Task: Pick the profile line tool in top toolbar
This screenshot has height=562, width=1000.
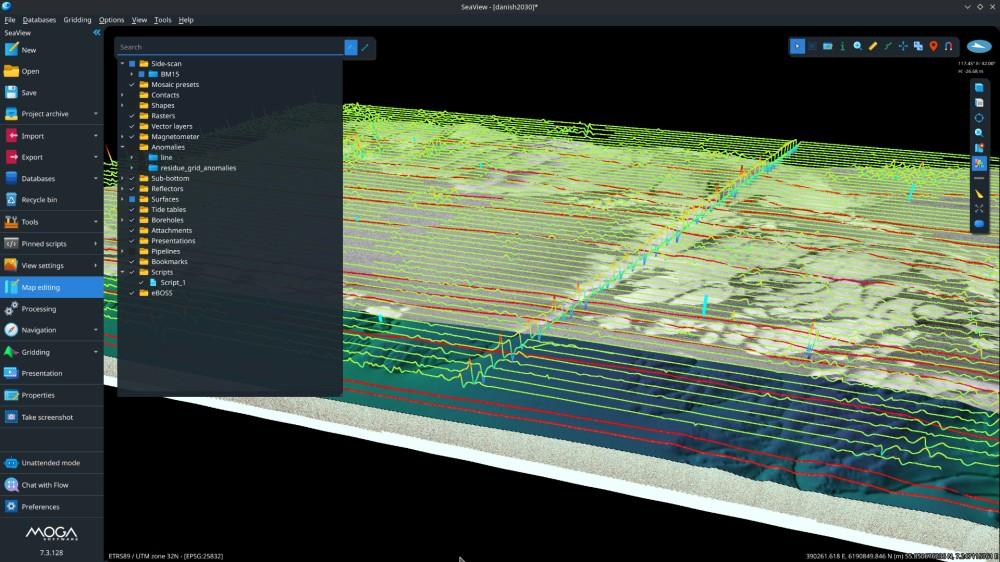Action: tap(888, 46)
